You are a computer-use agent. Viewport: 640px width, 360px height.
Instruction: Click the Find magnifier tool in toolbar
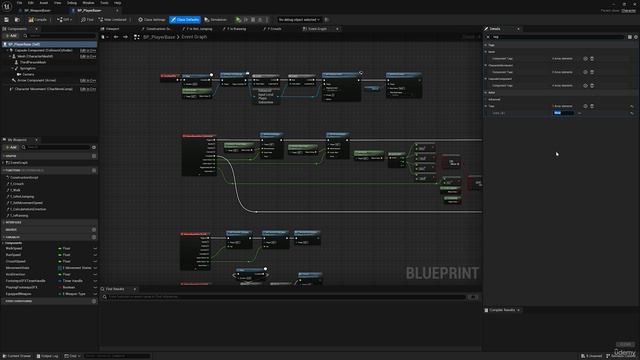[x=87, y=20]
